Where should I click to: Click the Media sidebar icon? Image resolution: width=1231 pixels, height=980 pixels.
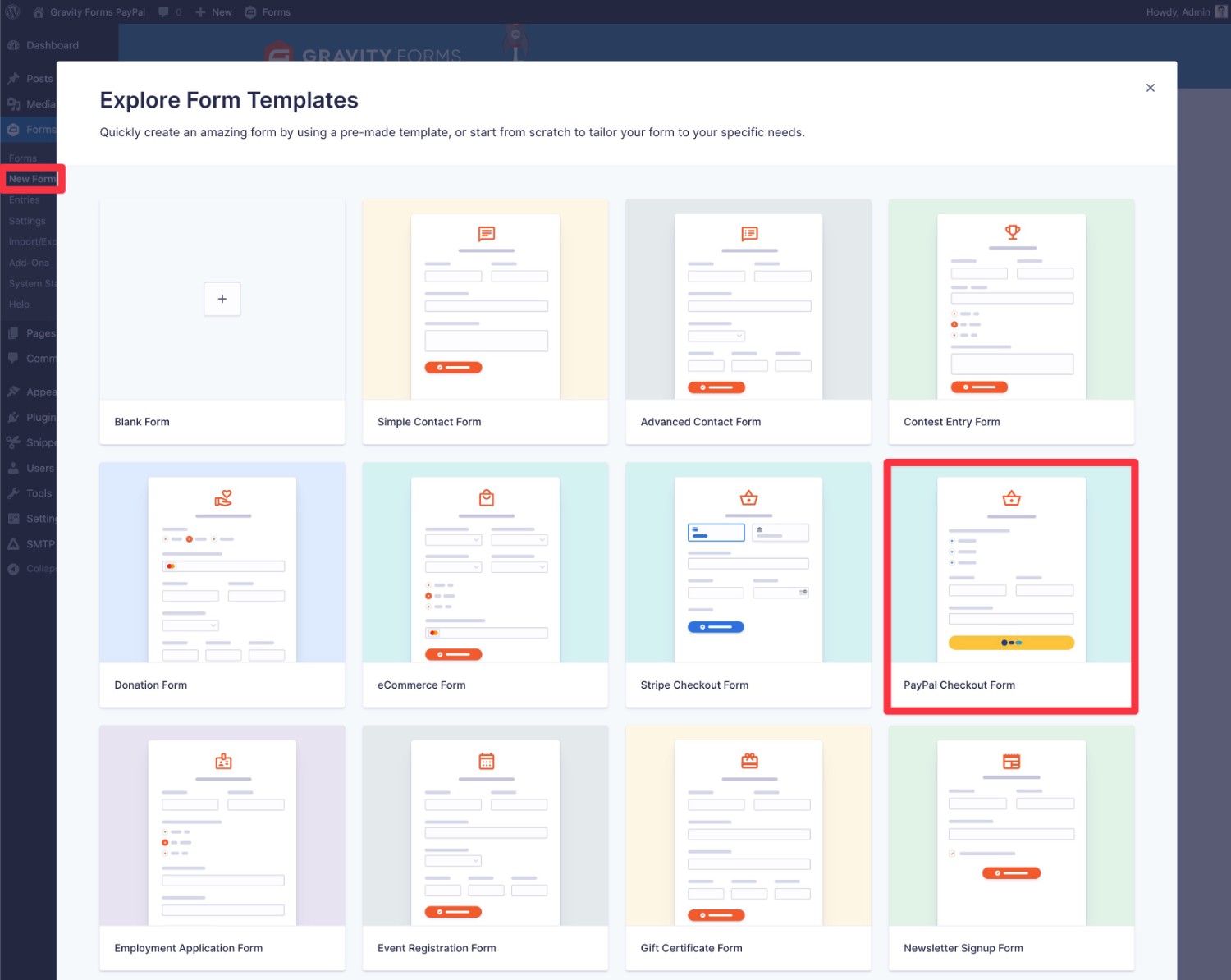click(13, 104)
